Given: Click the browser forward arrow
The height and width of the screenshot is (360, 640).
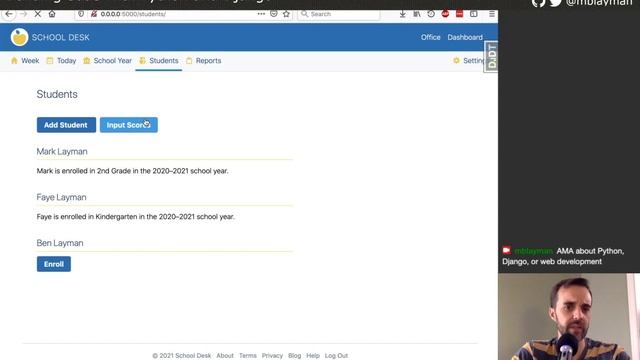Looking at the screenshot, I should point(23,14).
